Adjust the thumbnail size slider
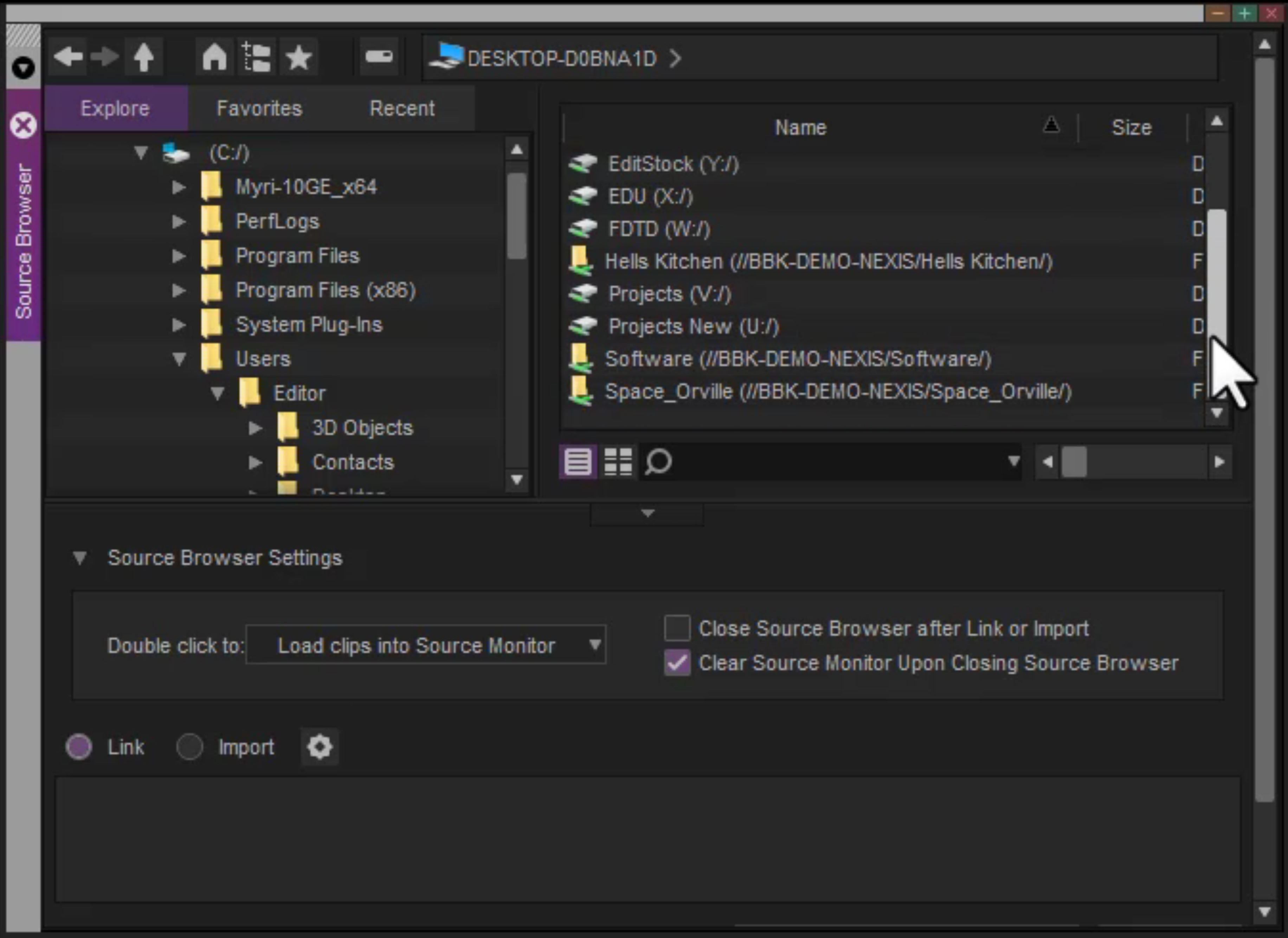The width and height of the screenshot is (1288, 938). click(1075, 461)
